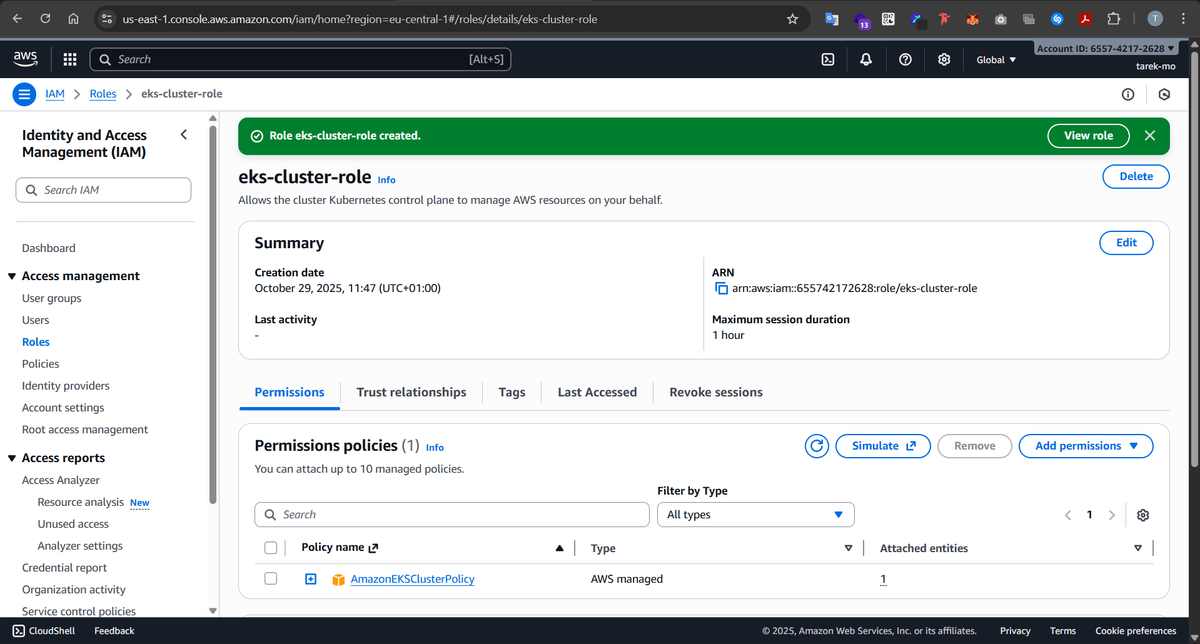
Task: Collapse the Access management section
Action: tap(12, 276)
